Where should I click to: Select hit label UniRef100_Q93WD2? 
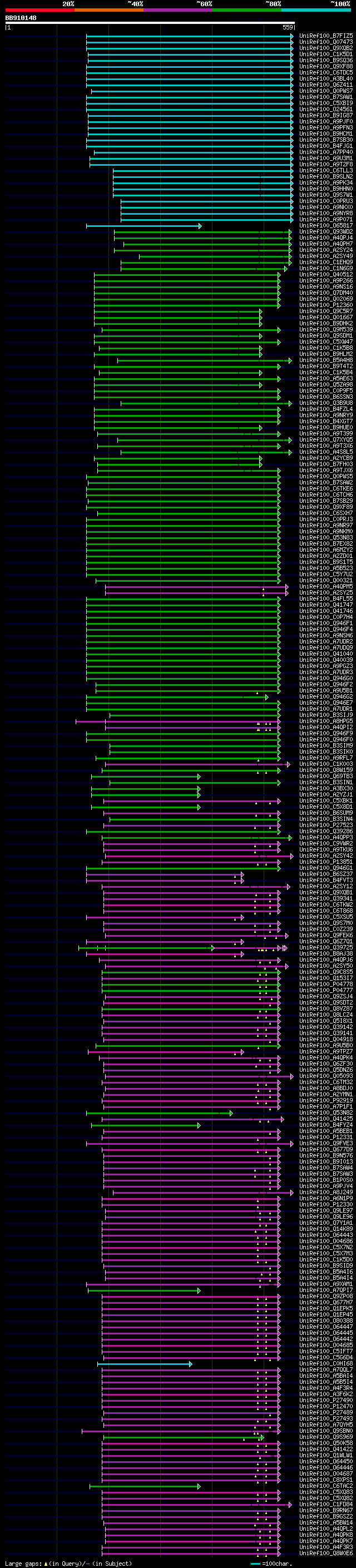[x=326, y=232]
